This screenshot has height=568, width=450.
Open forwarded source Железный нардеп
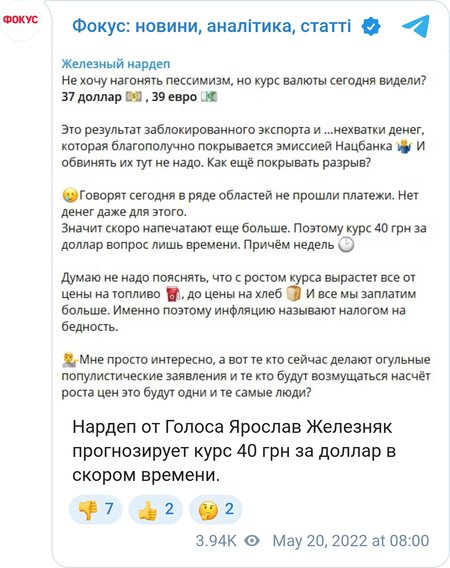[116, 64]
